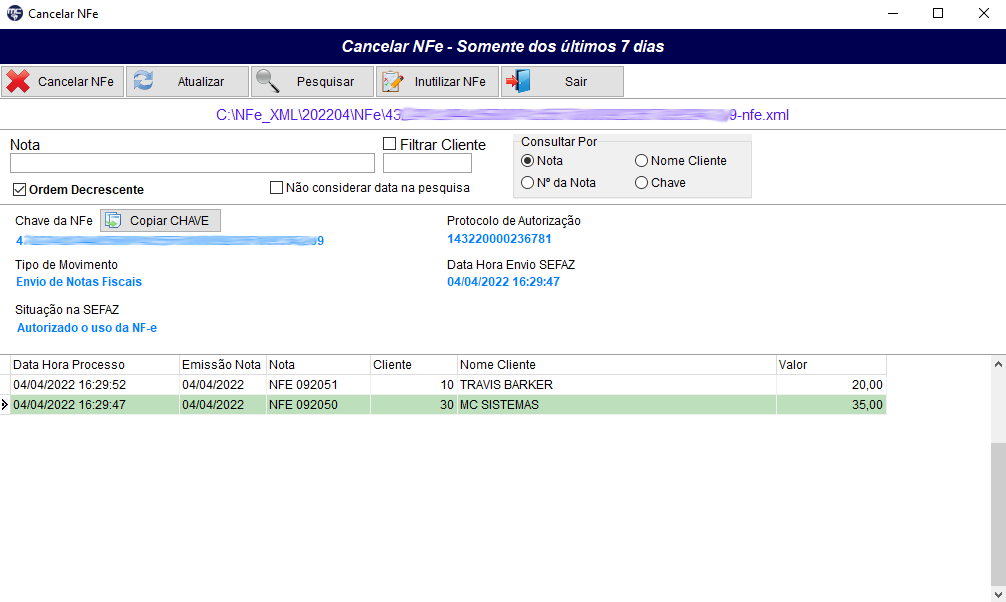Click the red X Cancelar NFe icon
1006x602 pixels.
(18, 82)
